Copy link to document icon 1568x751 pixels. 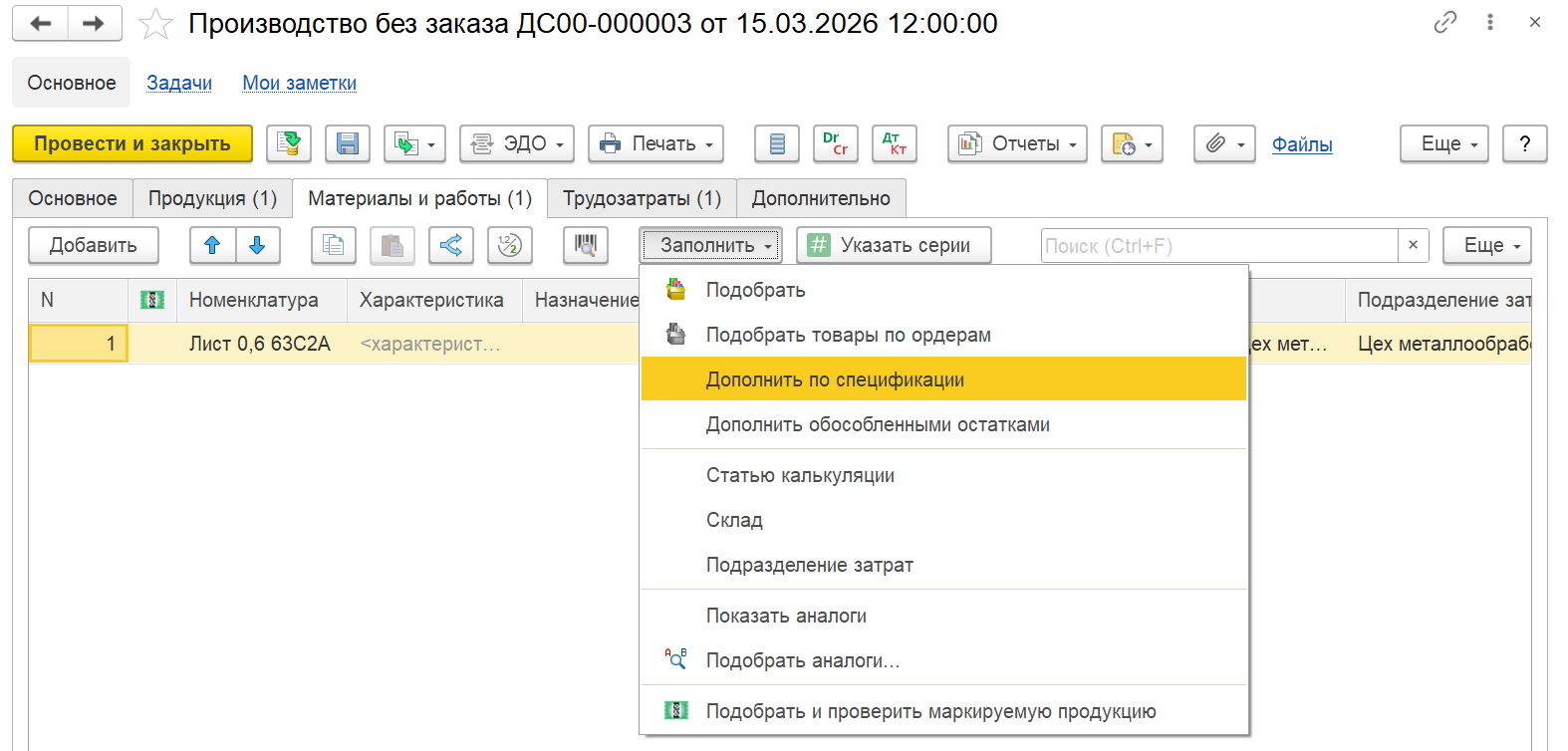coord(1445,22)
